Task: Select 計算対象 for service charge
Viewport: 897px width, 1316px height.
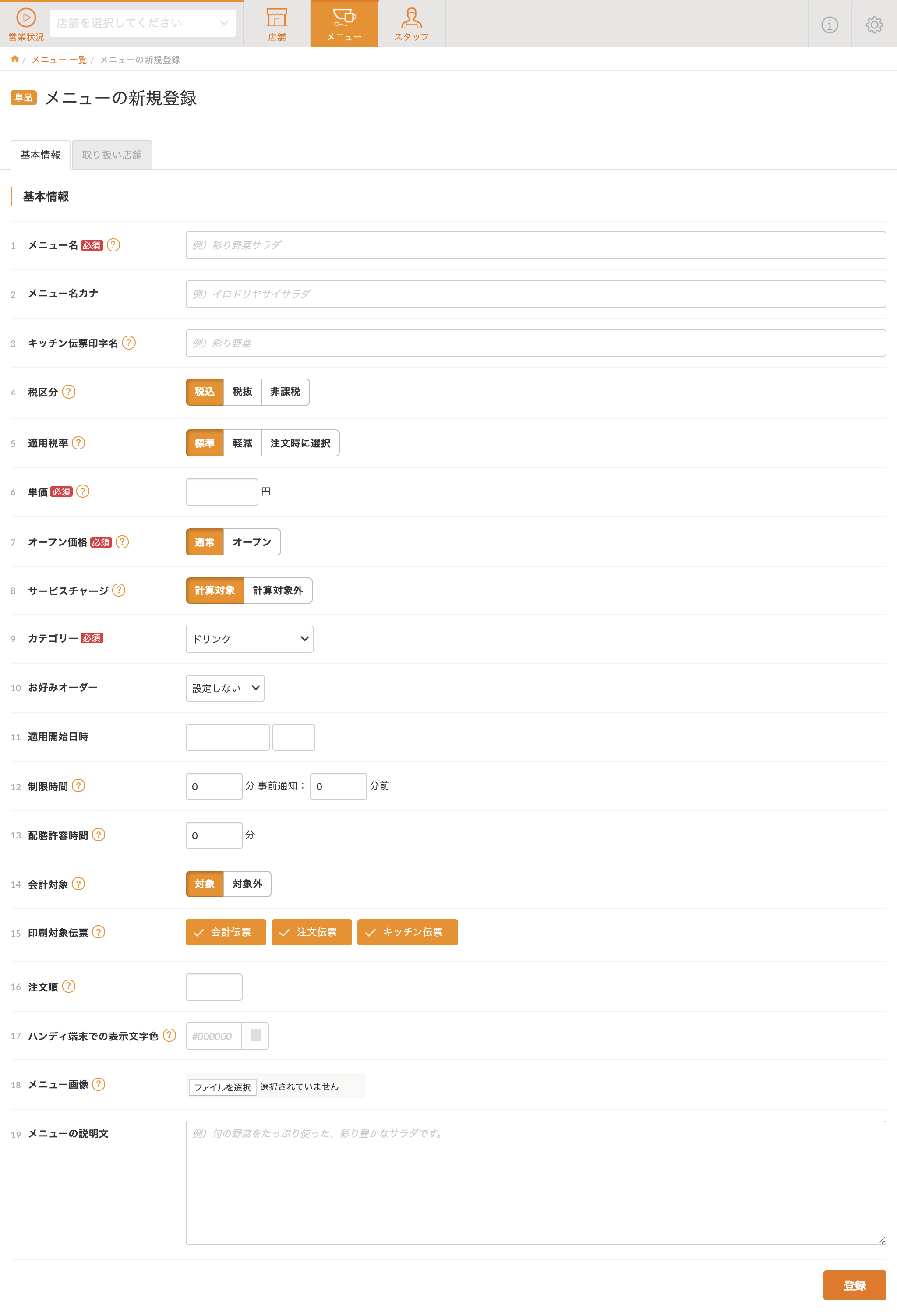Action: pyautogui.click(x=215, y=591)
